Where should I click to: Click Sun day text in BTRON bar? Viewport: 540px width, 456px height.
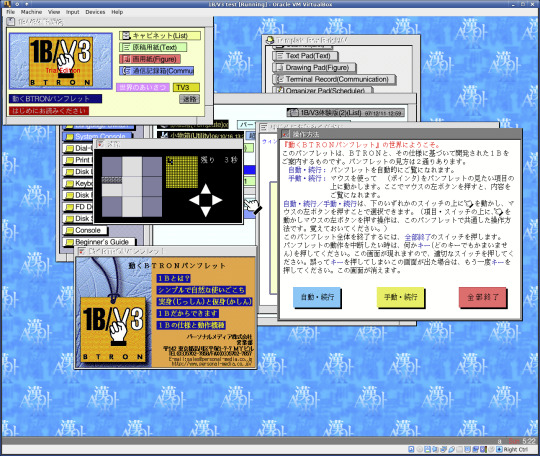tap(515, 441)
